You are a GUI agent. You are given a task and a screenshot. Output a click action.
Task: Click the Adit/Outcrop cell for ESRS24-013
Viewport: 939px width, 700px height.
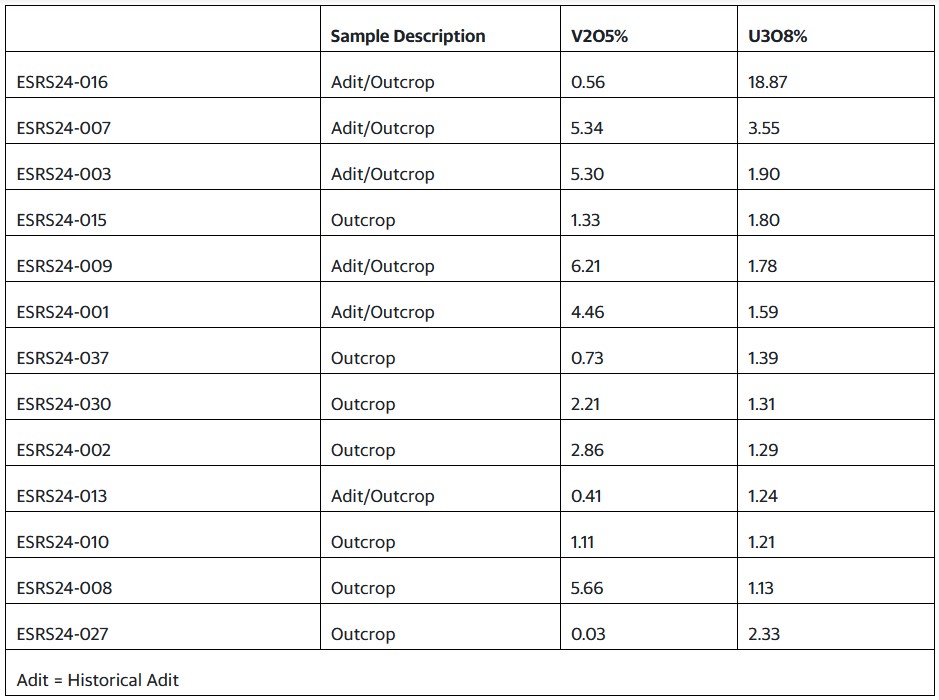382,496
